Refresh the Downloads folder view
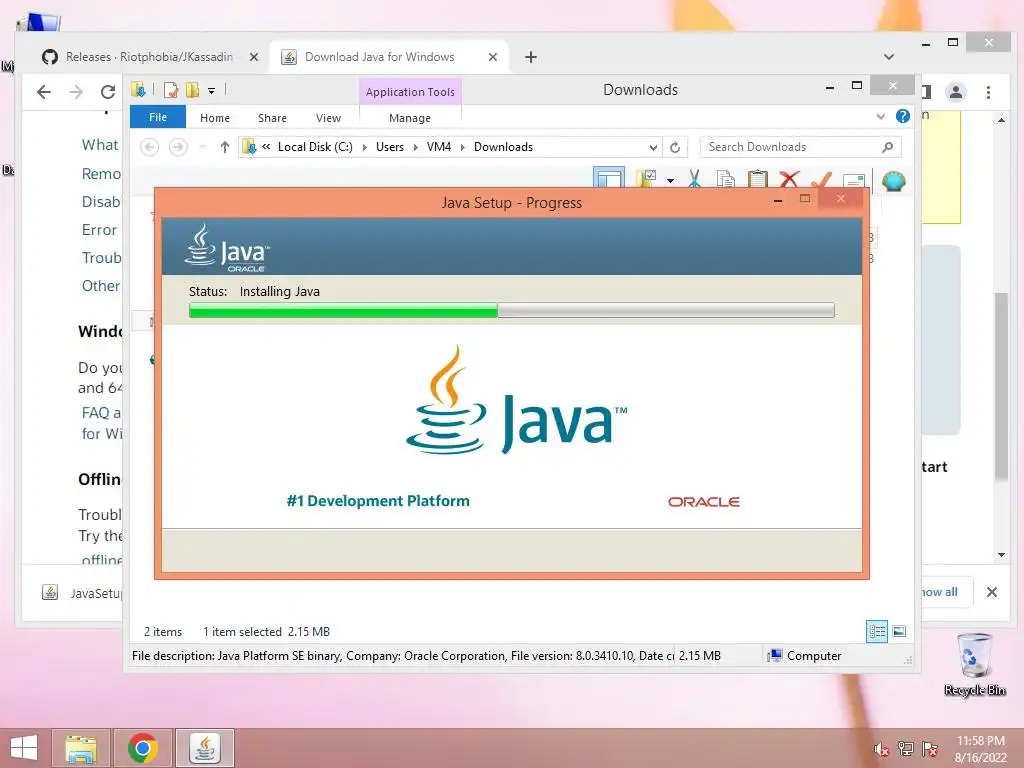This screenshot has width=1024, height=768. [675, 147]
